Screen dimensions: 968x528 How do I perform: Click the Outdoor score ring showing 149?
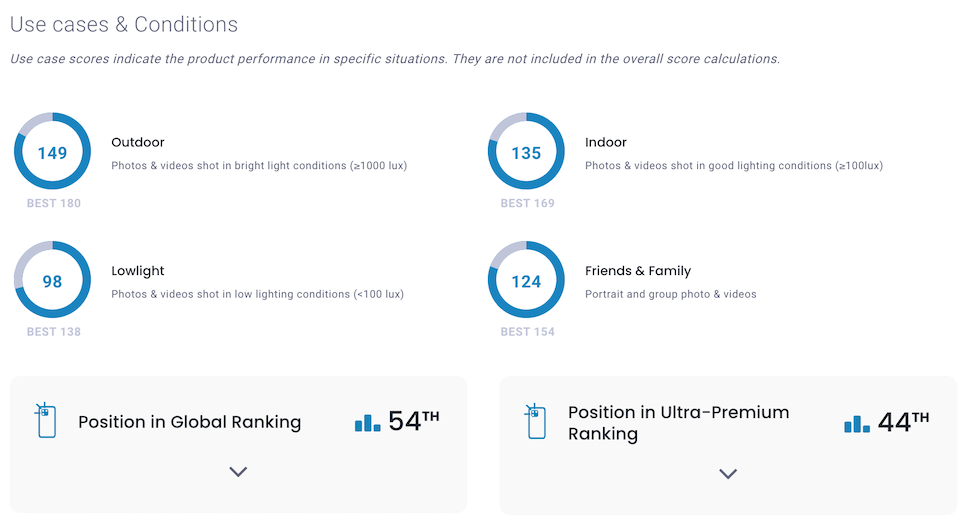[x=52, y=153]
